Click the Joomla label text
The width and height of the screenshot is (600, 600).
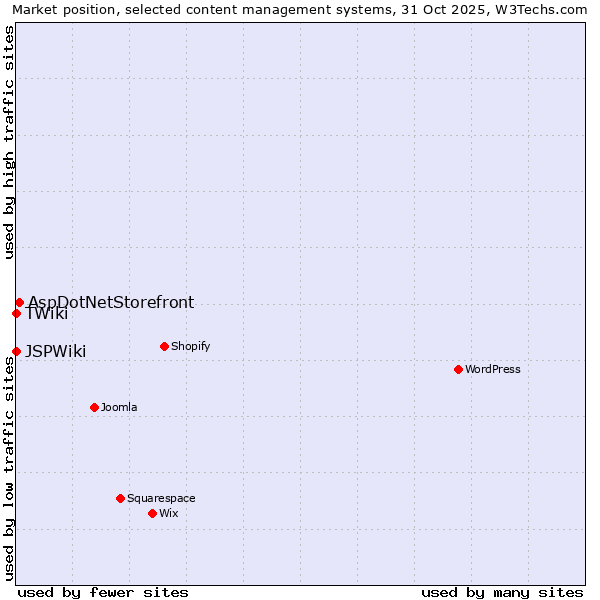click(119, 407)
